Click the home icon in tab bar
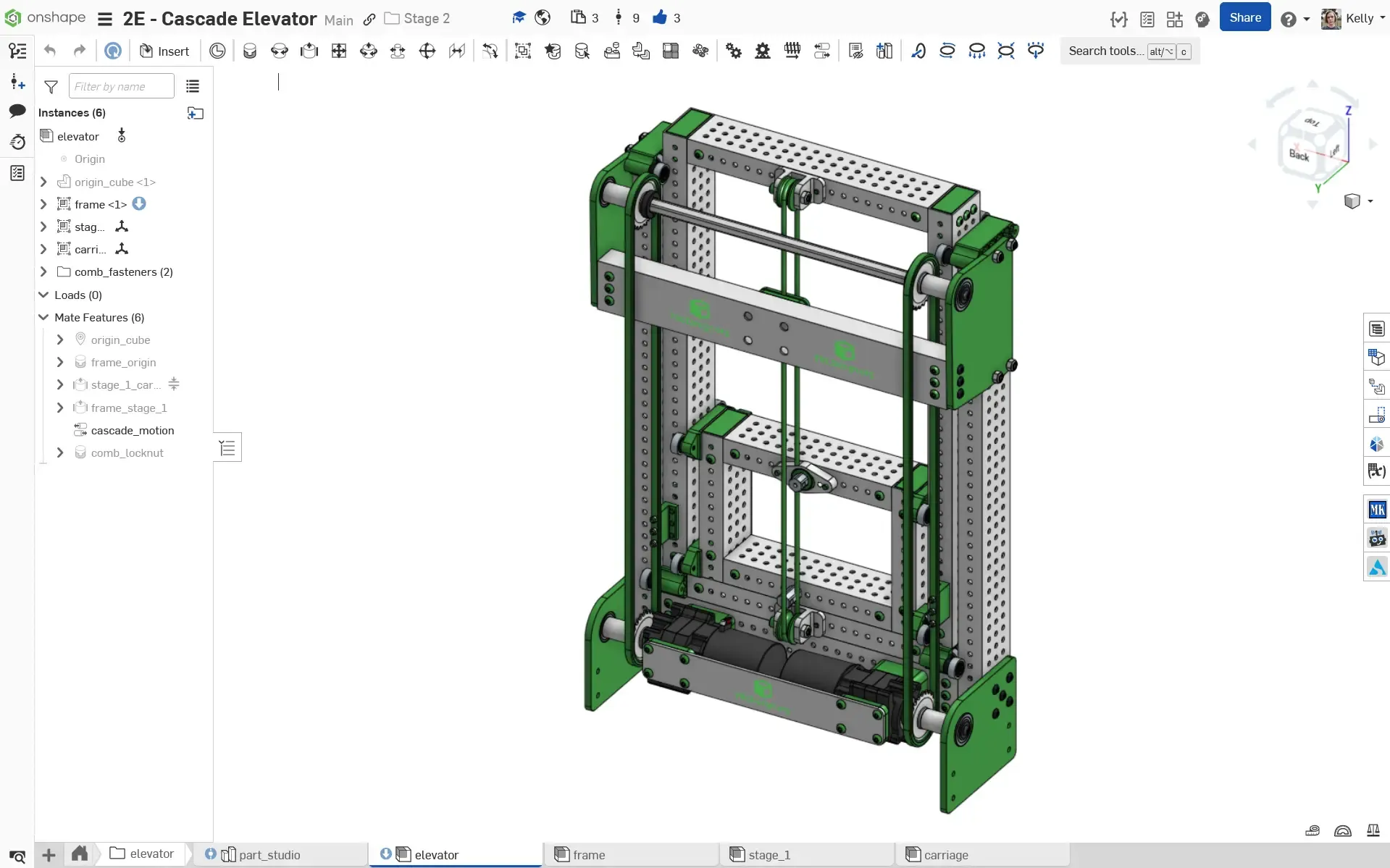The width and height of the screenshot is (1390, 868). [x=80, y=854]
